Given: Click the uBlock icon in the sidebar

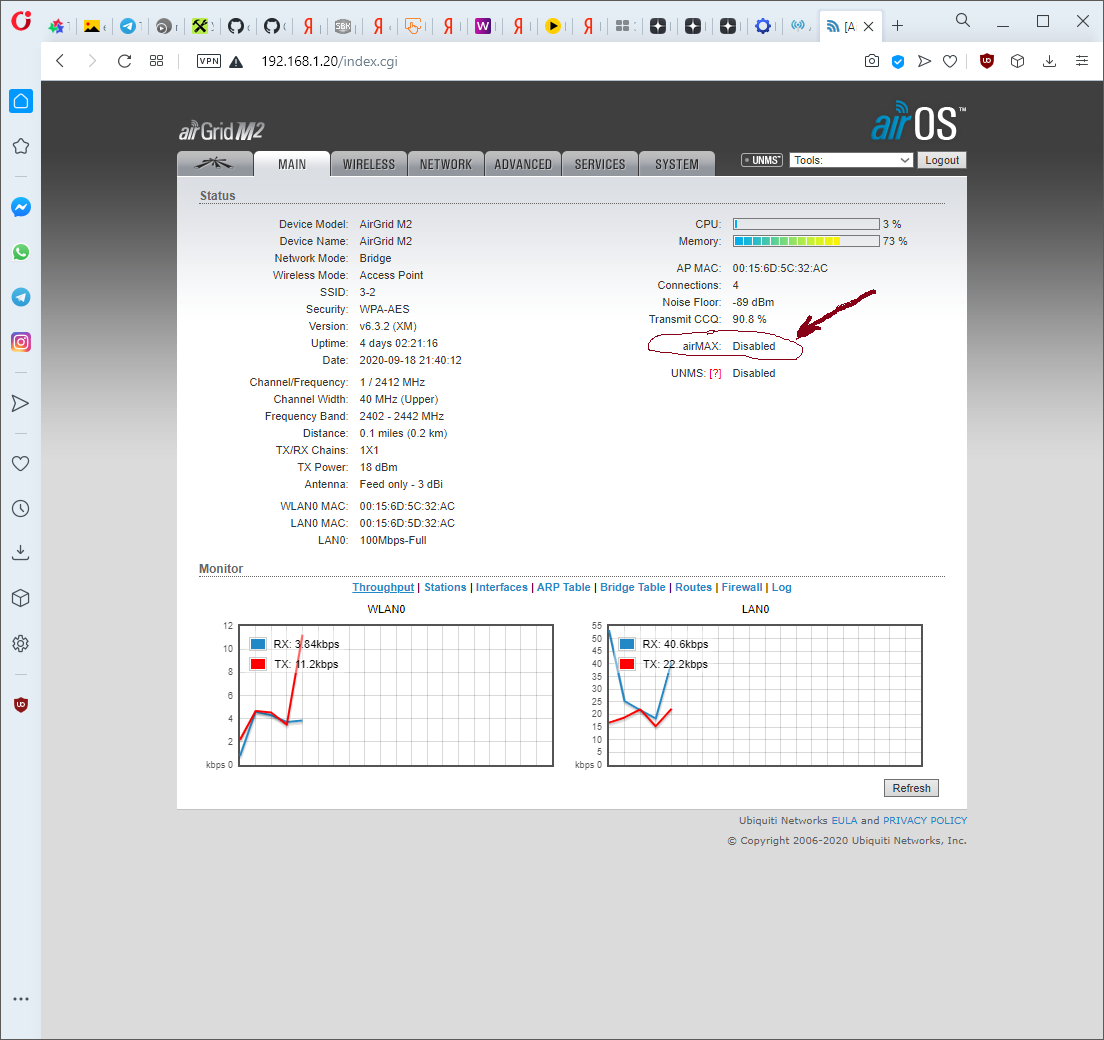Looking at the screenshot, I should click(x=21, y=705).
